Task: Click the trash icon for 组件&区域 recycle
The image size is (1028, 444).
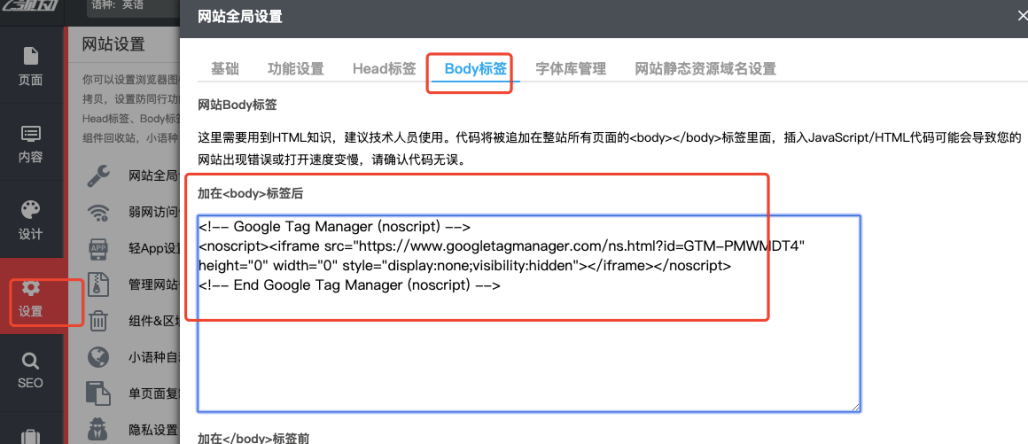Action: click(99, 320)
